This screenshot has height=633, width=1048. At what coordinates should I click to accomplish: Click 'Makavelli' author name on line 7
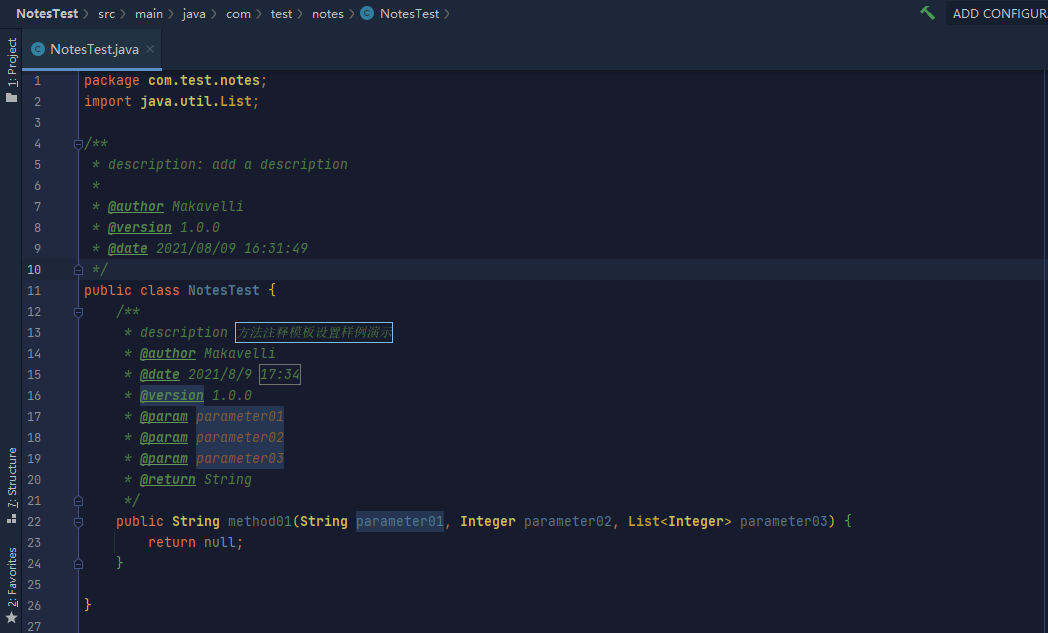tap(207, 207)
